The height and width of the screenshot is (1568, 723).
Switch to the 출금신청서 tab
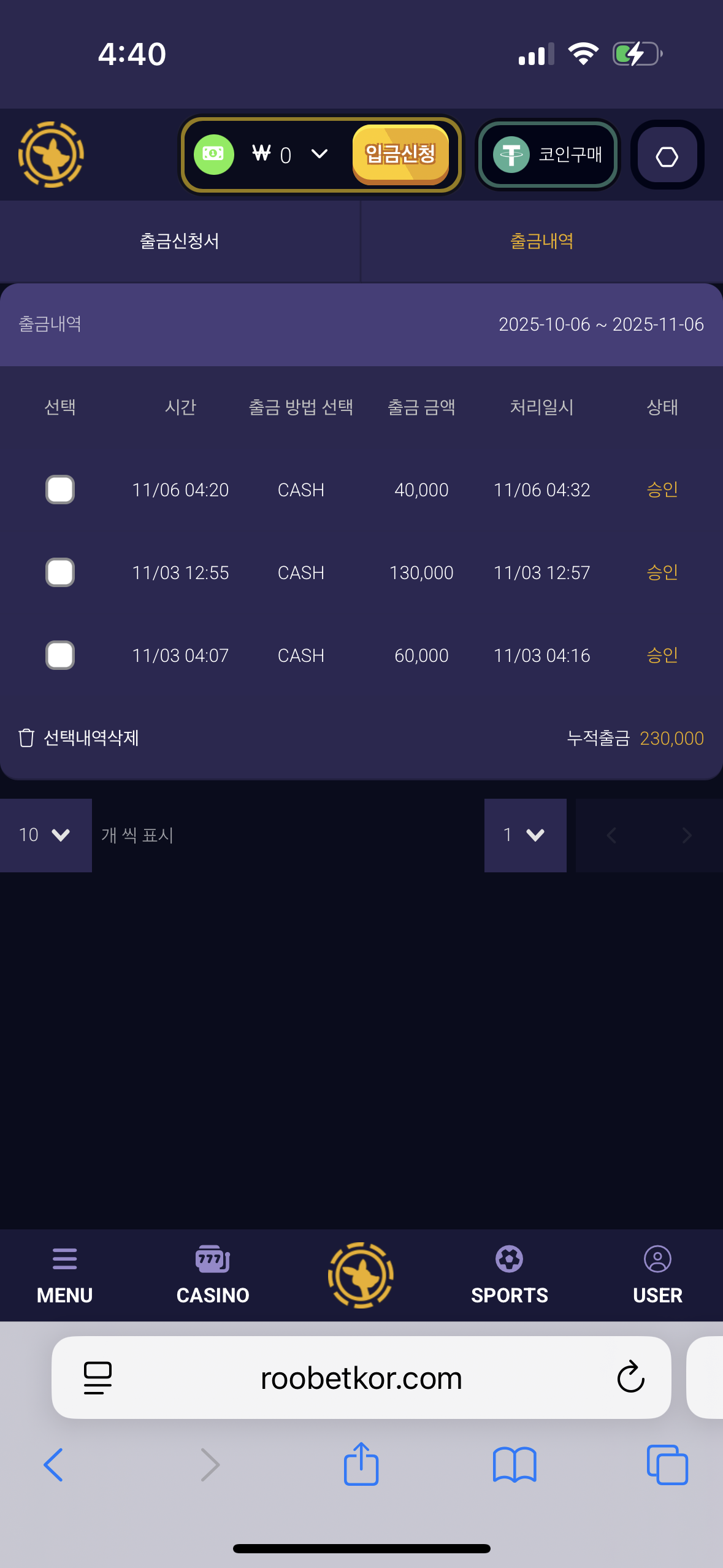(x=180, y=241)
